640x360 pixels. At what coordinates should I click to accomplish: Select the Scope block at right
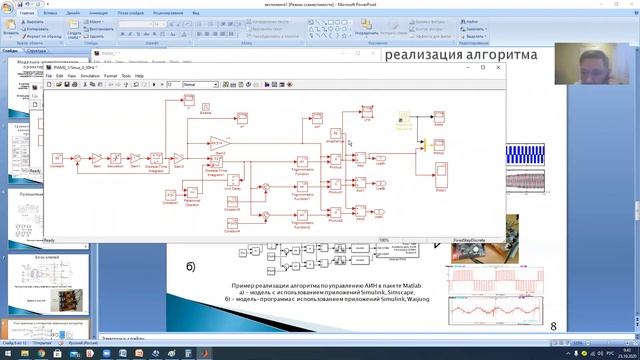(441, 175)
